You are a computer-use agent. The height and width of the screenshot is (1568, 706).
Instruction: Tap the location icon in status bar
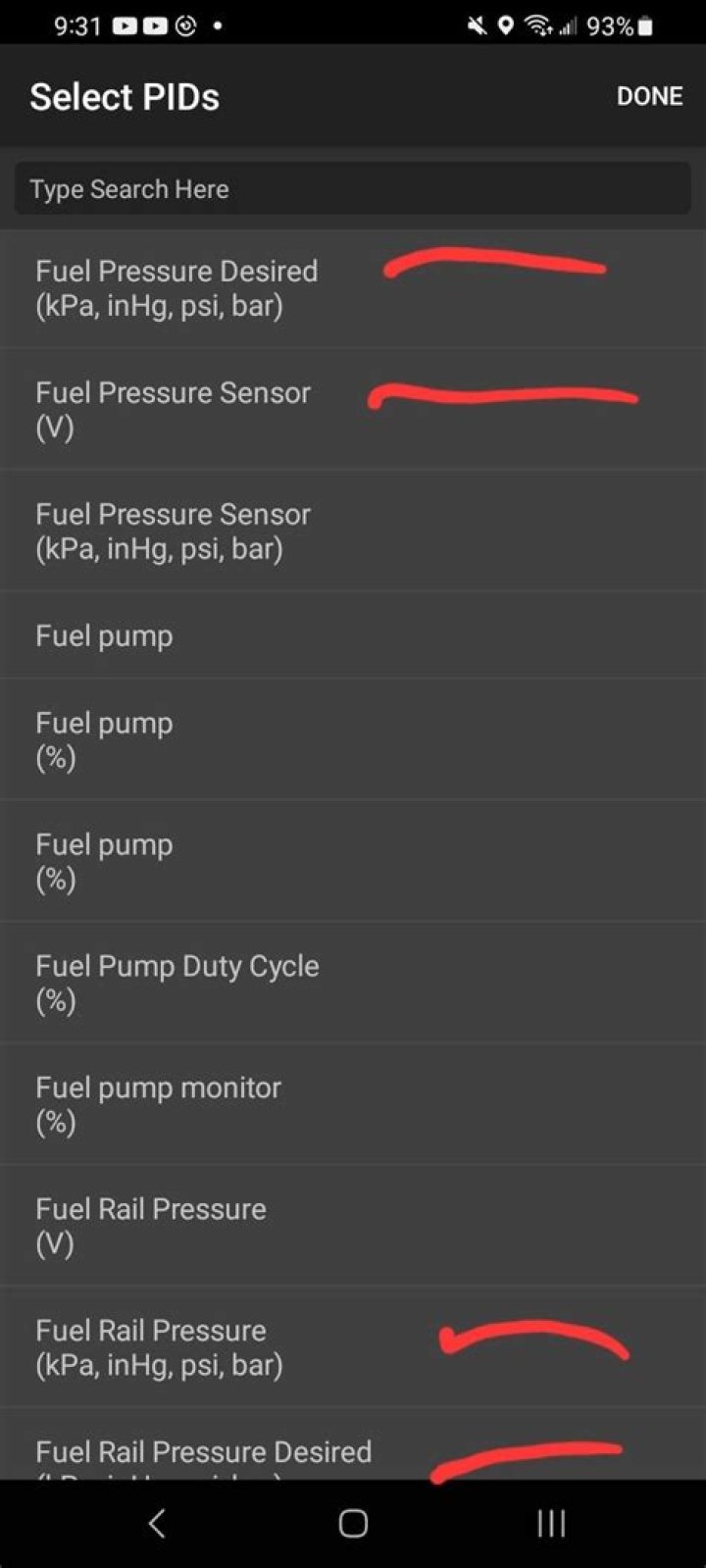[505, 26]
